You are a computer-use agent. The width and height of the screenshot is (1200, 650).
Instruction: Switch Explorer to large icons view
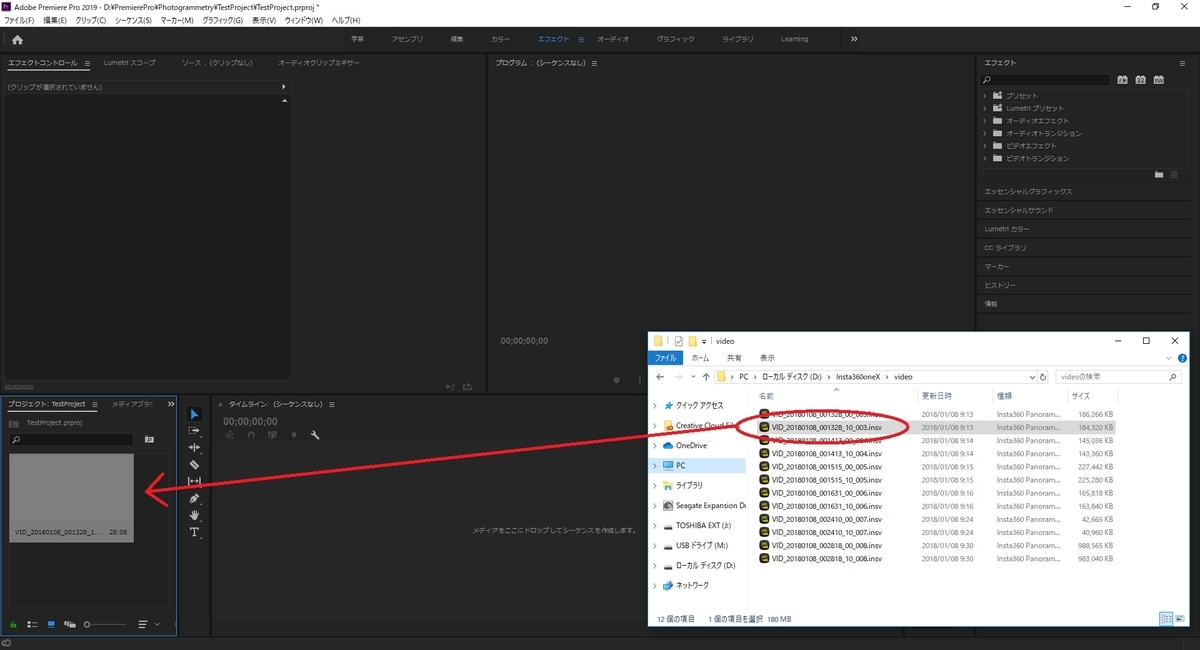pyautogui.click(x=1178, y=620)
